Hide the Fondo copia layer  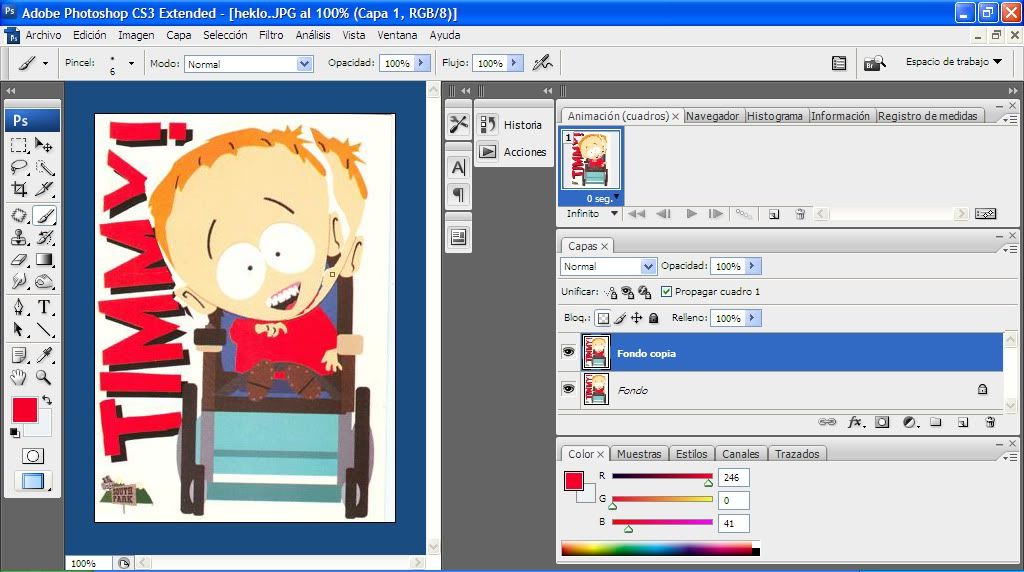[x=568, y=352]
